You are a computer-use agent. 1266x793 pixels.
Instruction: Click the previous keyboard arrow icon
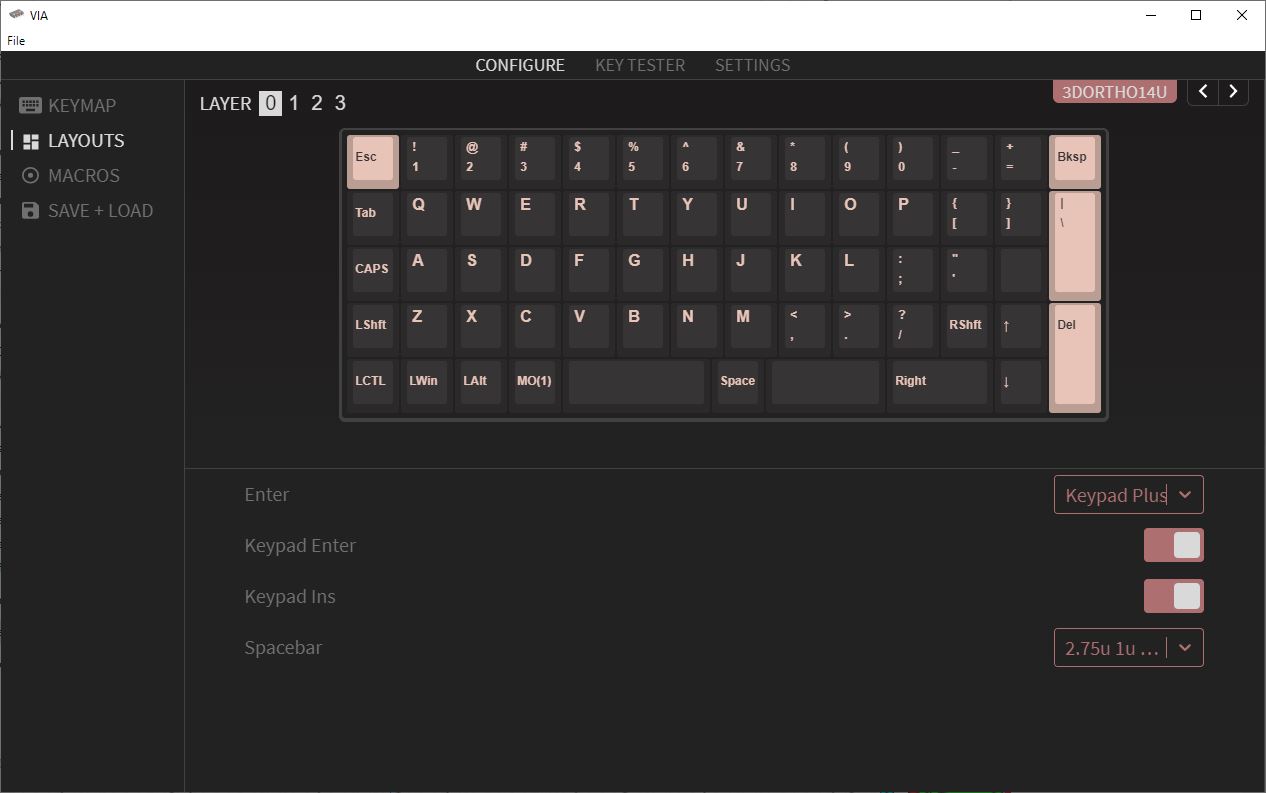click(x=1203, y=91)
